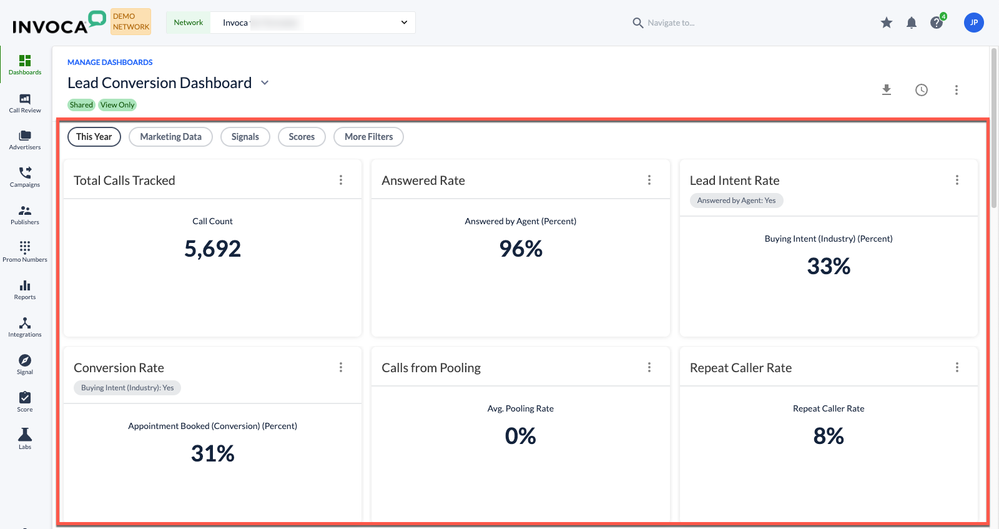Click the Shared badge
The width and height of the screenshot is (999, 529).
point(81,105)
